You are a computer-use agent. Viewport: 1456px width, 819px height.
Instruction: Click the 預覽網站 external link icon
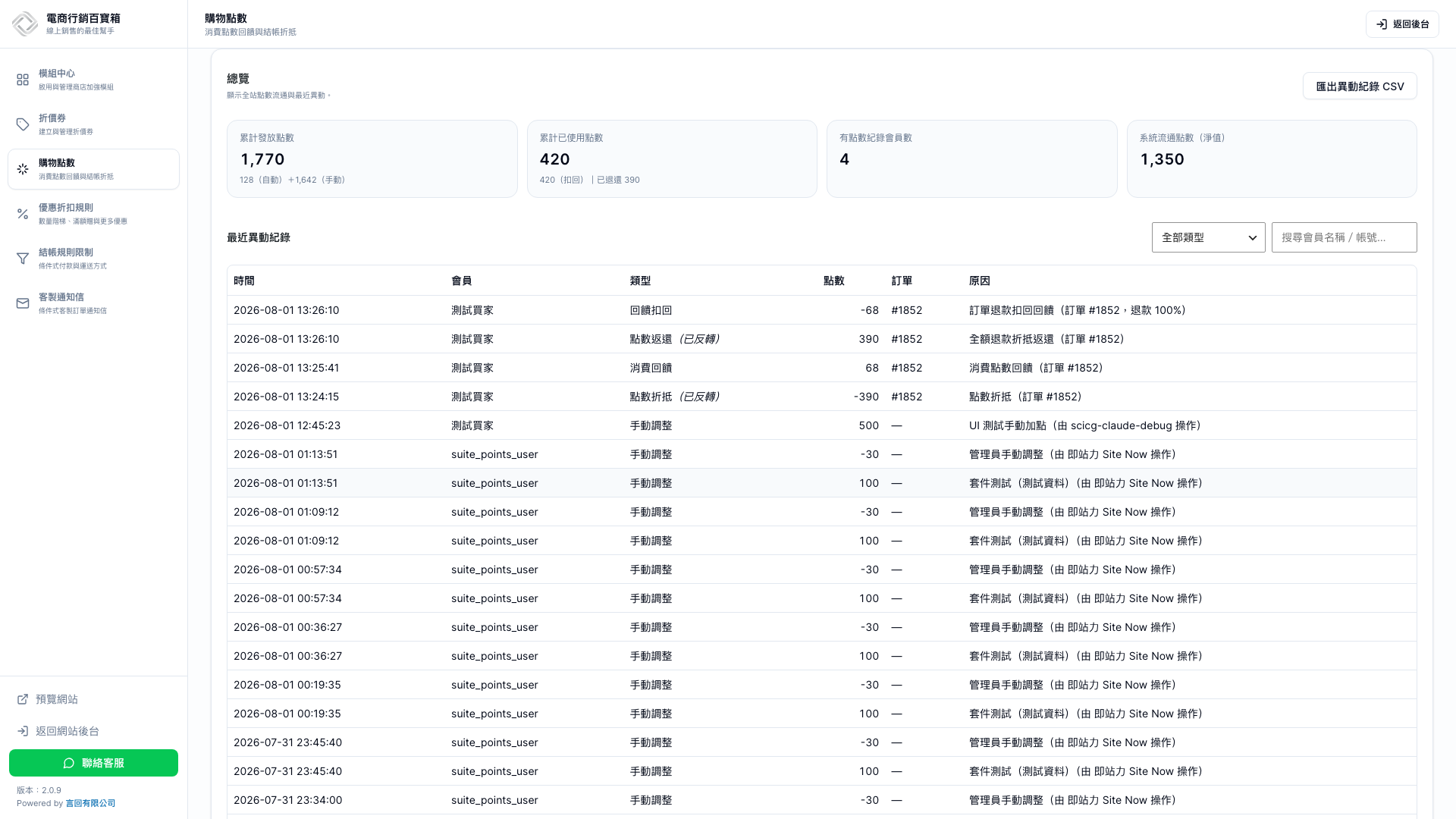[x=23, y=699]
